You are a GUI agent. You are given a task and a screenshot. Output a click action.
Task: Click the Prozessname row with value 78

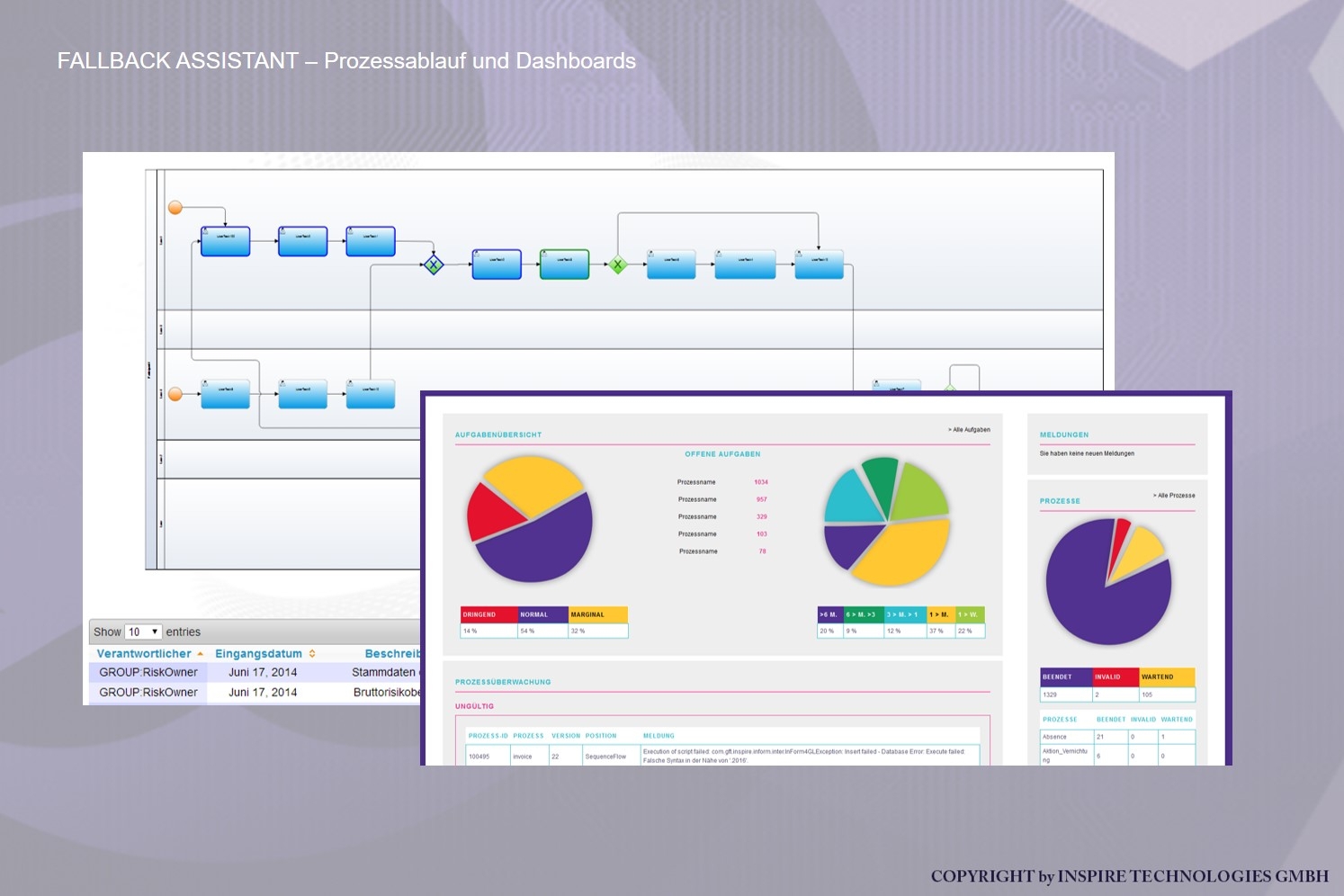point(722,551)
